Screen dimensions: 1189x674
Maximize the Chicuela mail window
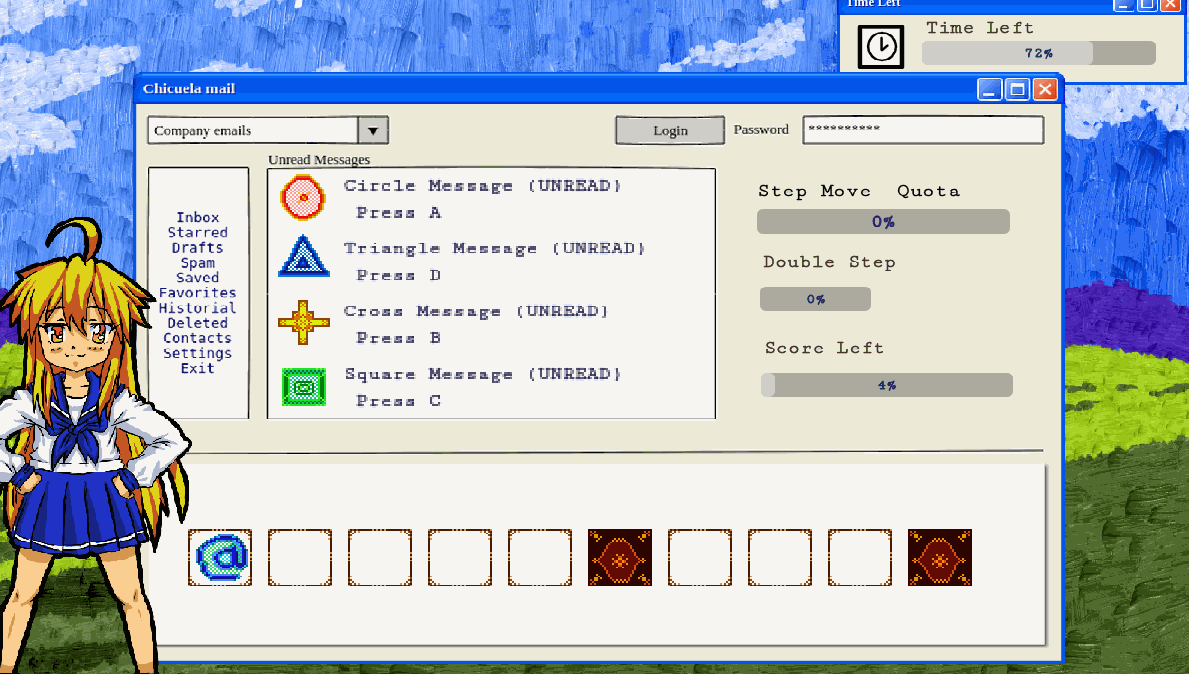pos(1018,89)
